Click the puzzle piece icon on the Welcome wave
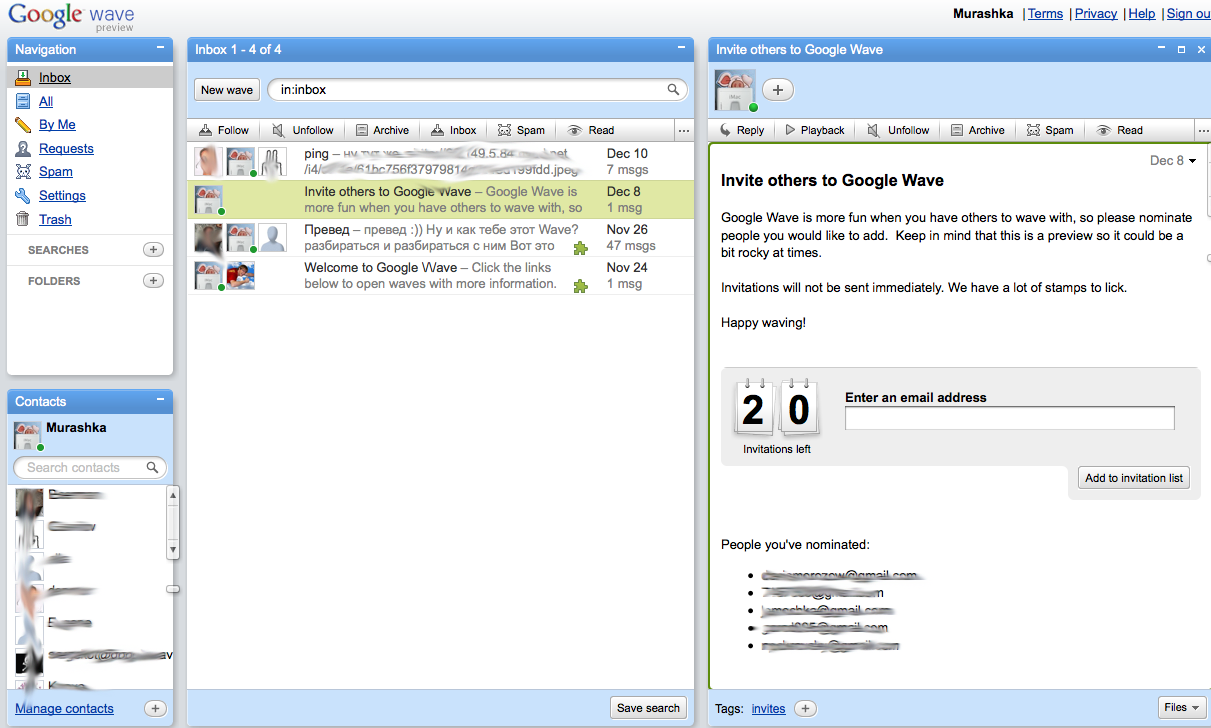Image resolution: width=1211 pixels, height=728 pixels. (x=580, y=286)
